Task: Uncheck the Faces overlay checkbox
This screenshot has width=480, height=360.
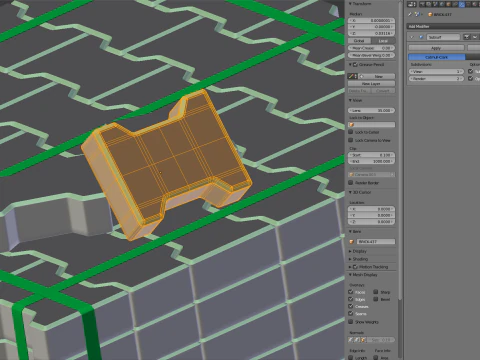Action: click(350, 292)
